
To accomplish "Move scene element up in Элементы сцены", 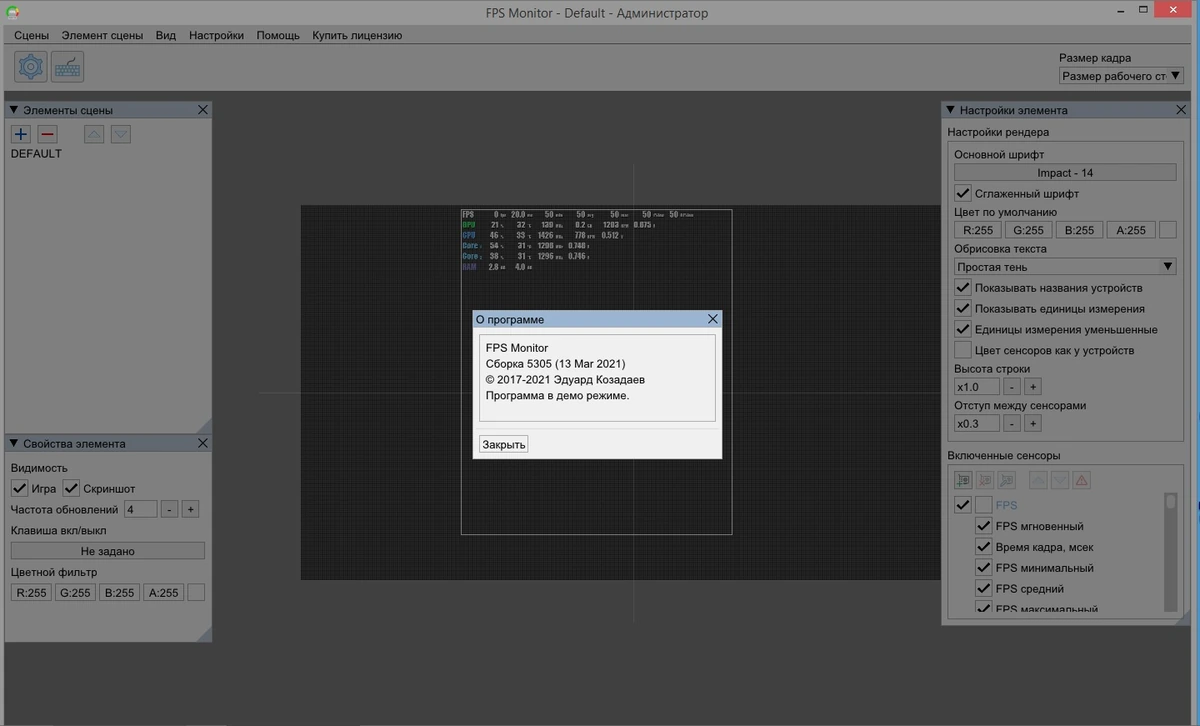I will pyautogui.click(x=94, y=134).
